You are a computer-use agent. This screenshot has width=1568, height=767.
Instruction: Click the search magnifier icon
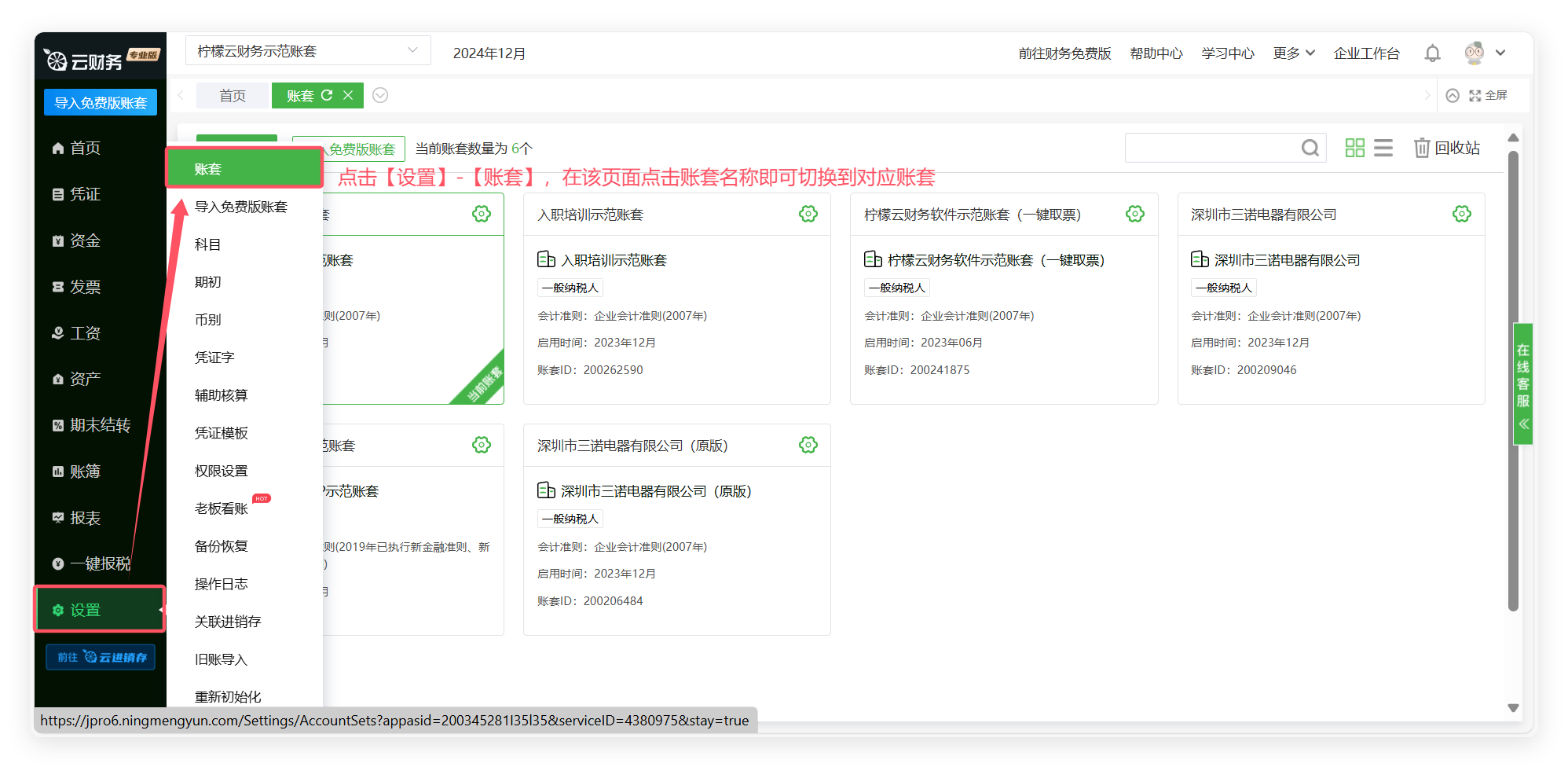pyautogui.click(x=1310, y=148)
